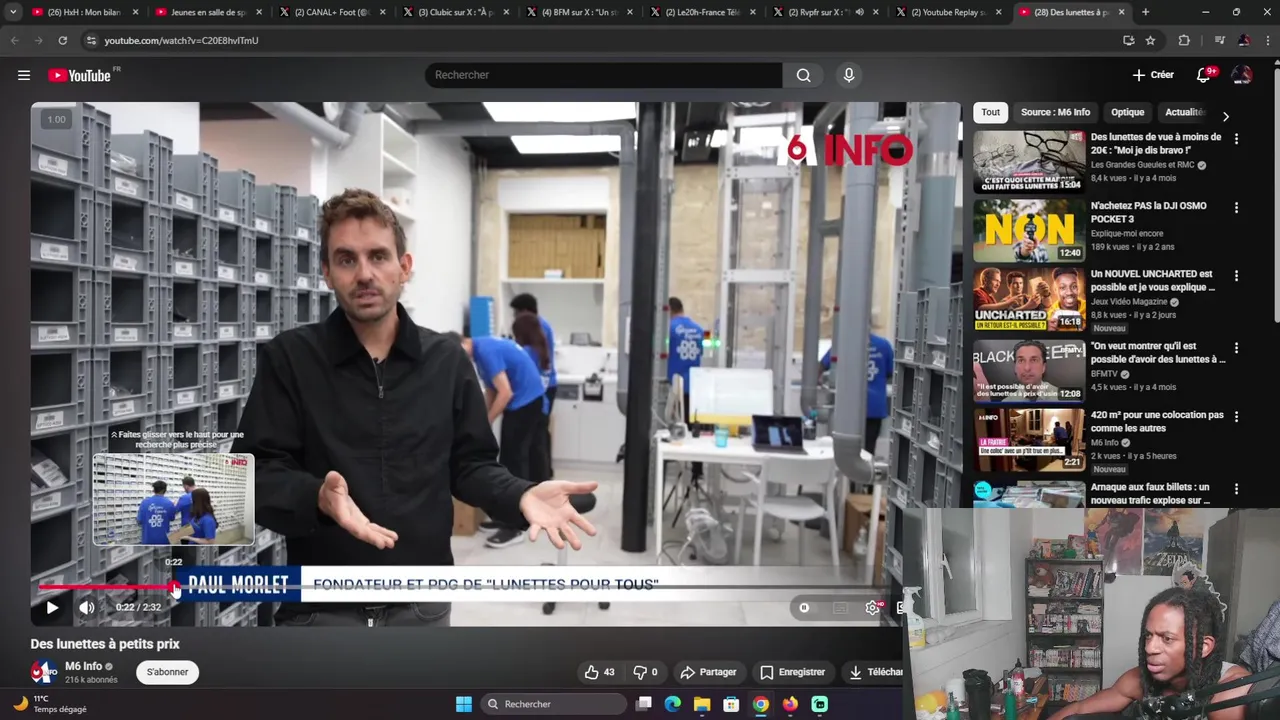This screenshot has width=1280, height=720.
Task: Open YouTube notifications bell
Action: pos(1204,75)
